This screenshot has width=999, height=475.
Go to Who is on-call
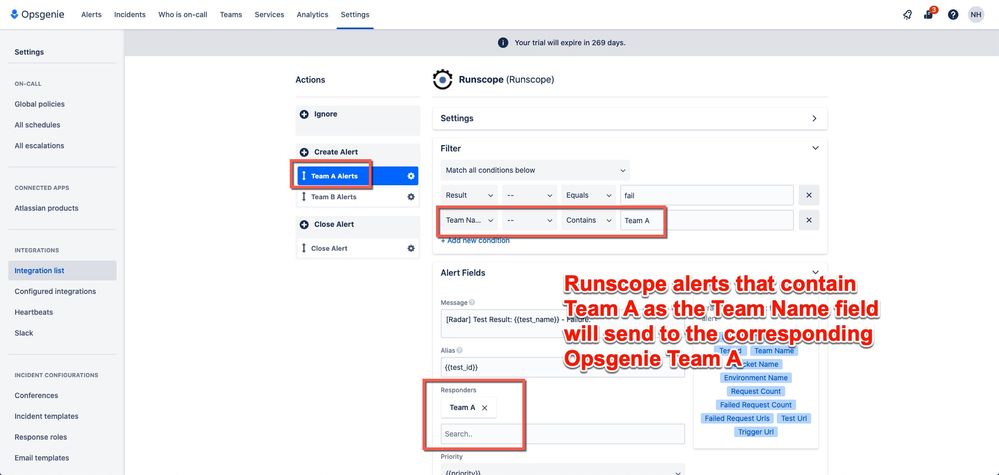click(x=183, y=15)
